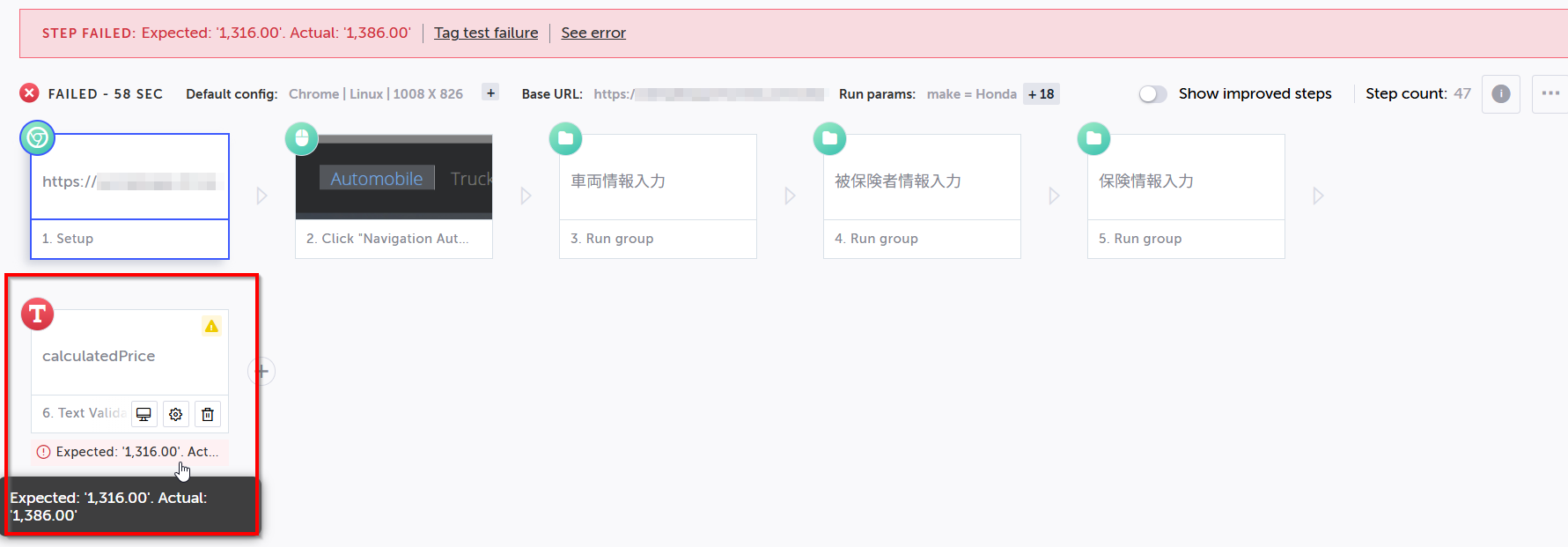Select the Setup step URL thumbnail
Image resolution: width=1568 pixels, height=547 pixels.
pos(130,177)
